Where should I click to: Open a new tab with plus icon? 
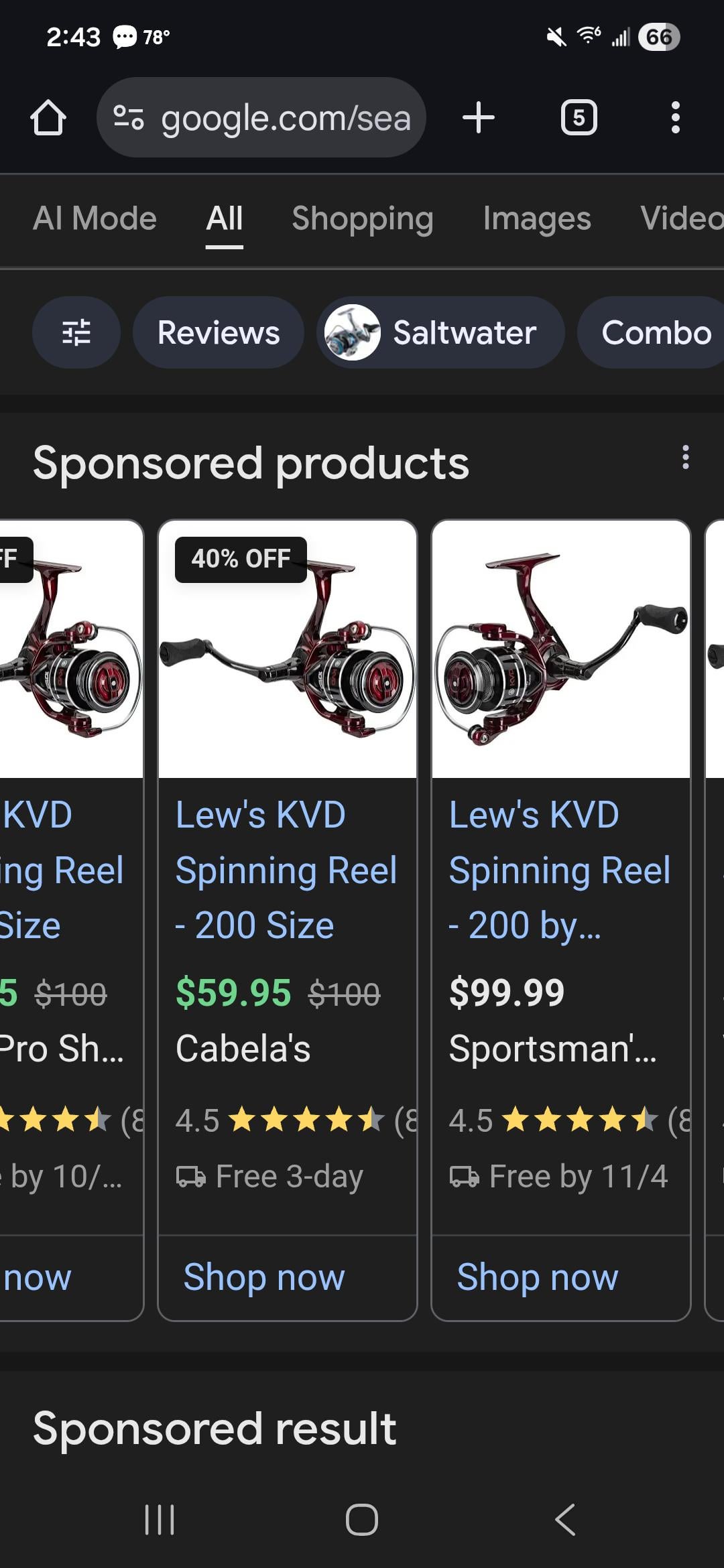(479, 118)
